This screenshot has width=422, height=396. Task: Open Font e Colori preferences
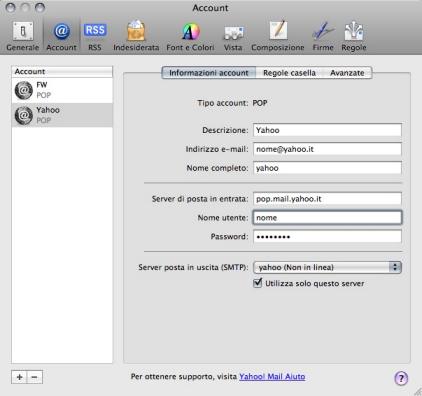[190, 36]
